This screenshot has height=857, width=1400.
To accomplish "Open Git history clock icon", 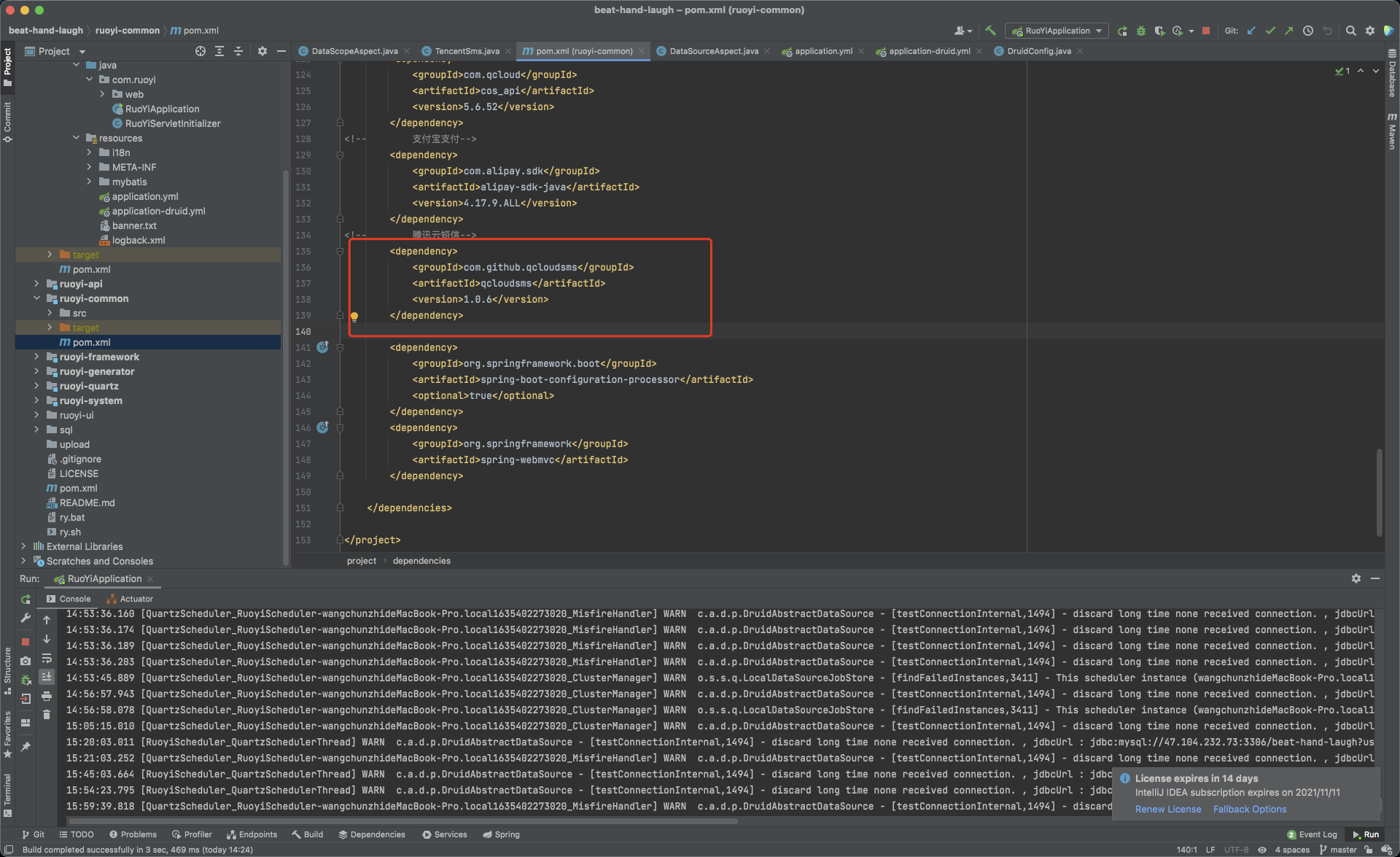I will click(1308, 31).
